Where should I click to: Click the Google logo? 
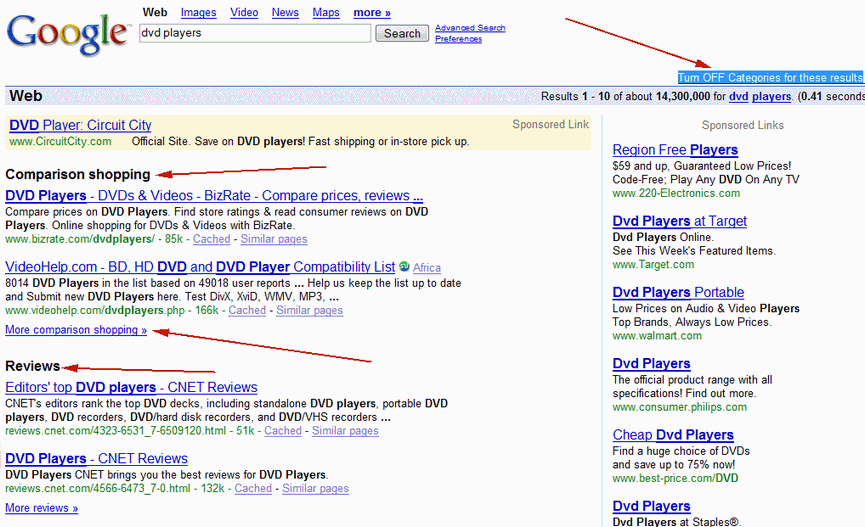[x=69, y=34]
